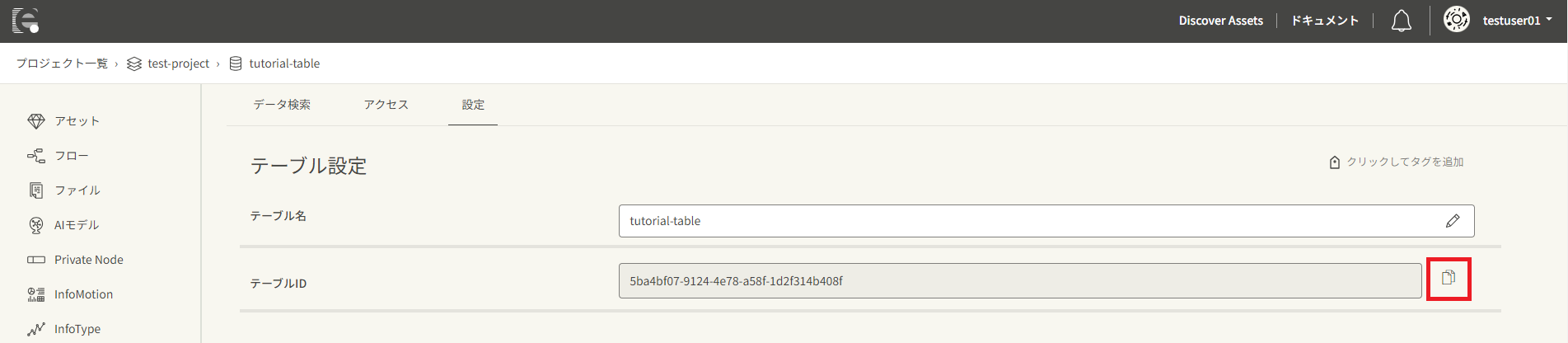Click the テーブルID value field
Screen dimensions: 1568x343
1020,281
